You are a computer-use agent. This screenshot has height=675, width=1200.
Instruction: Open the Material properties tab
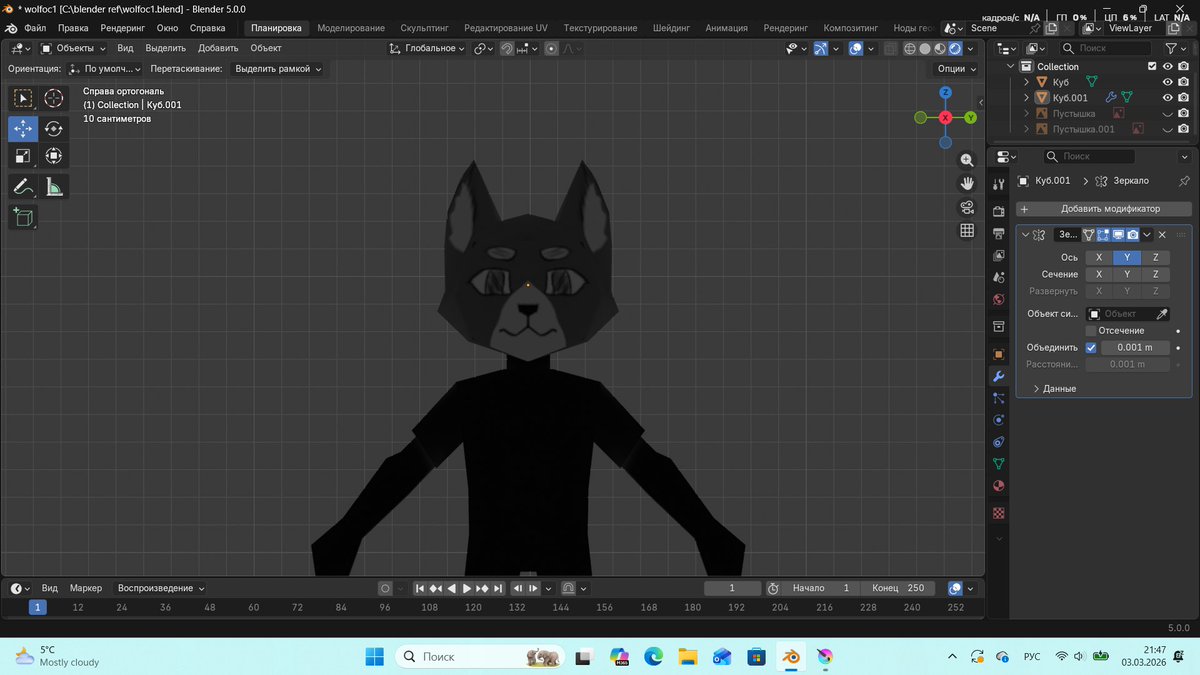tap(998, 486)
